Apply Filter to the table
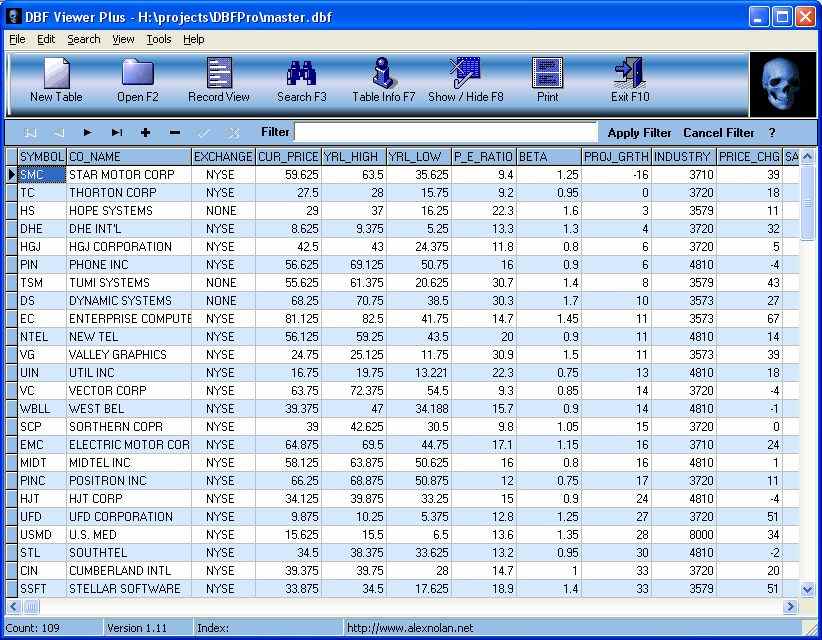The height and width of the screenshot is (640, 822). 639,133
